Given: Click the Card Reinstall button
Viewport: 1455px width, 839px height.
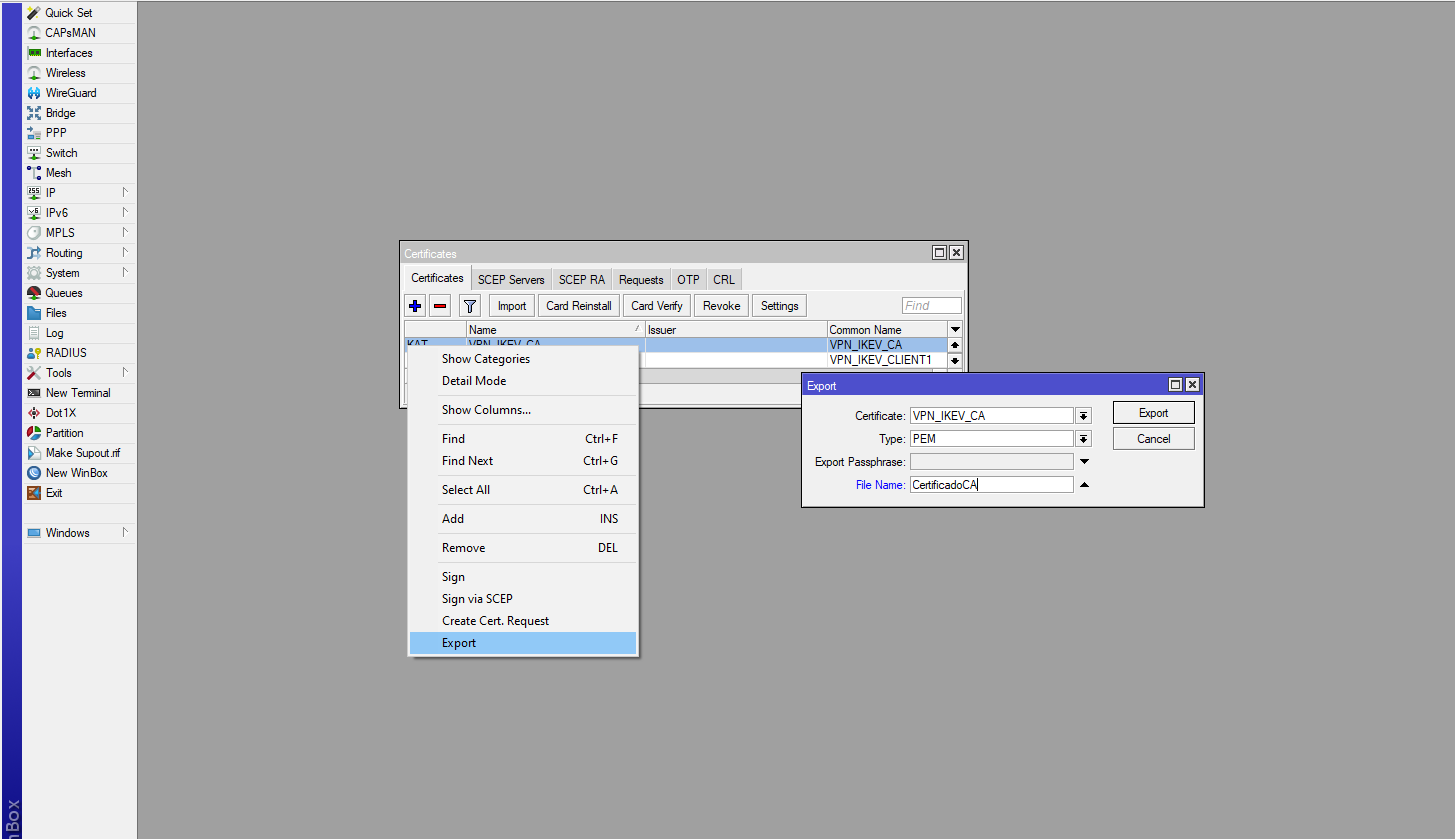Looking at the screenshot, I should pos(579,306).
